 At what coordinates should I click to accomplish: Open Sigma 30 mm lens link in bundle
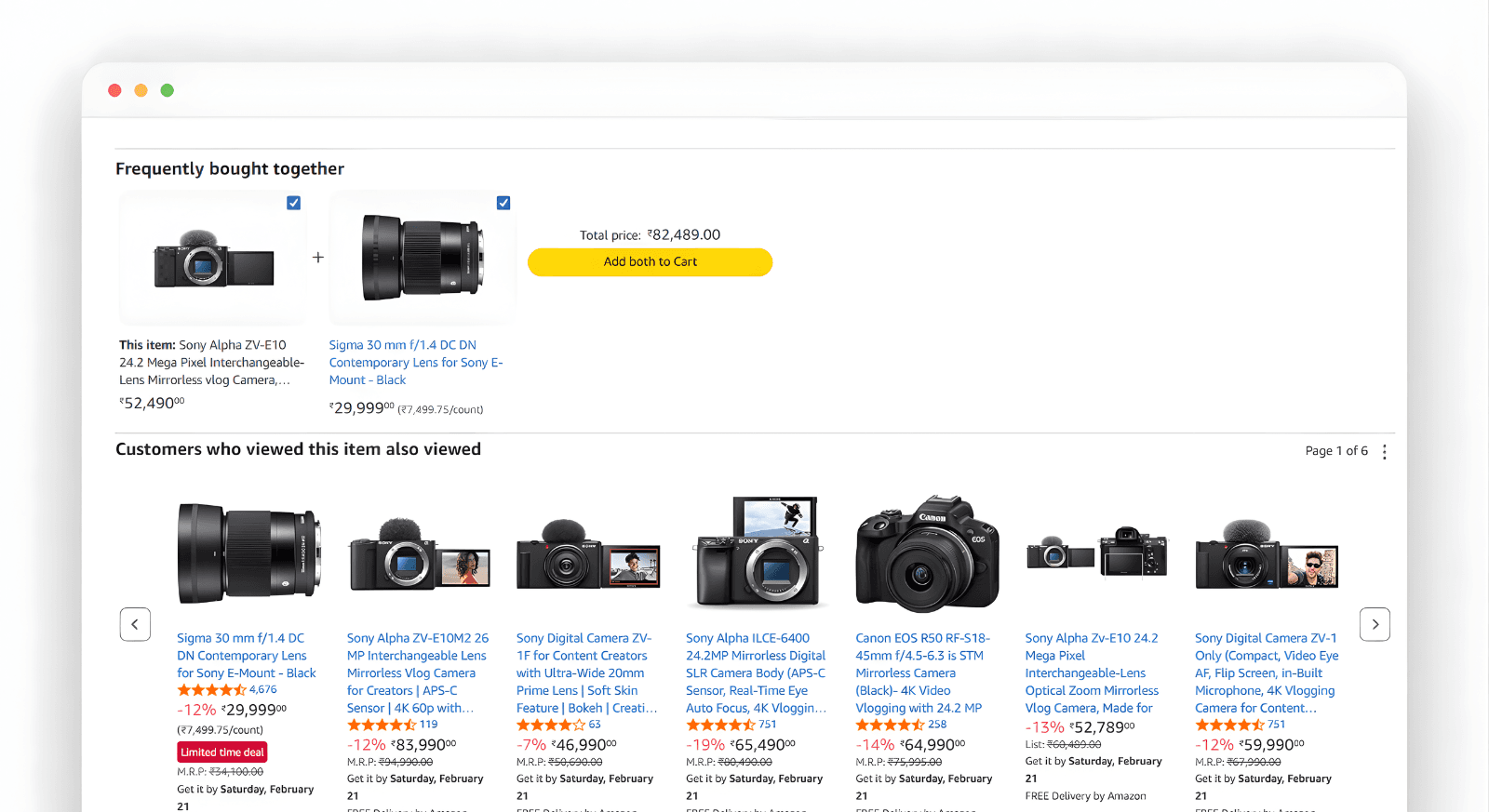click(x=415, y=363)
